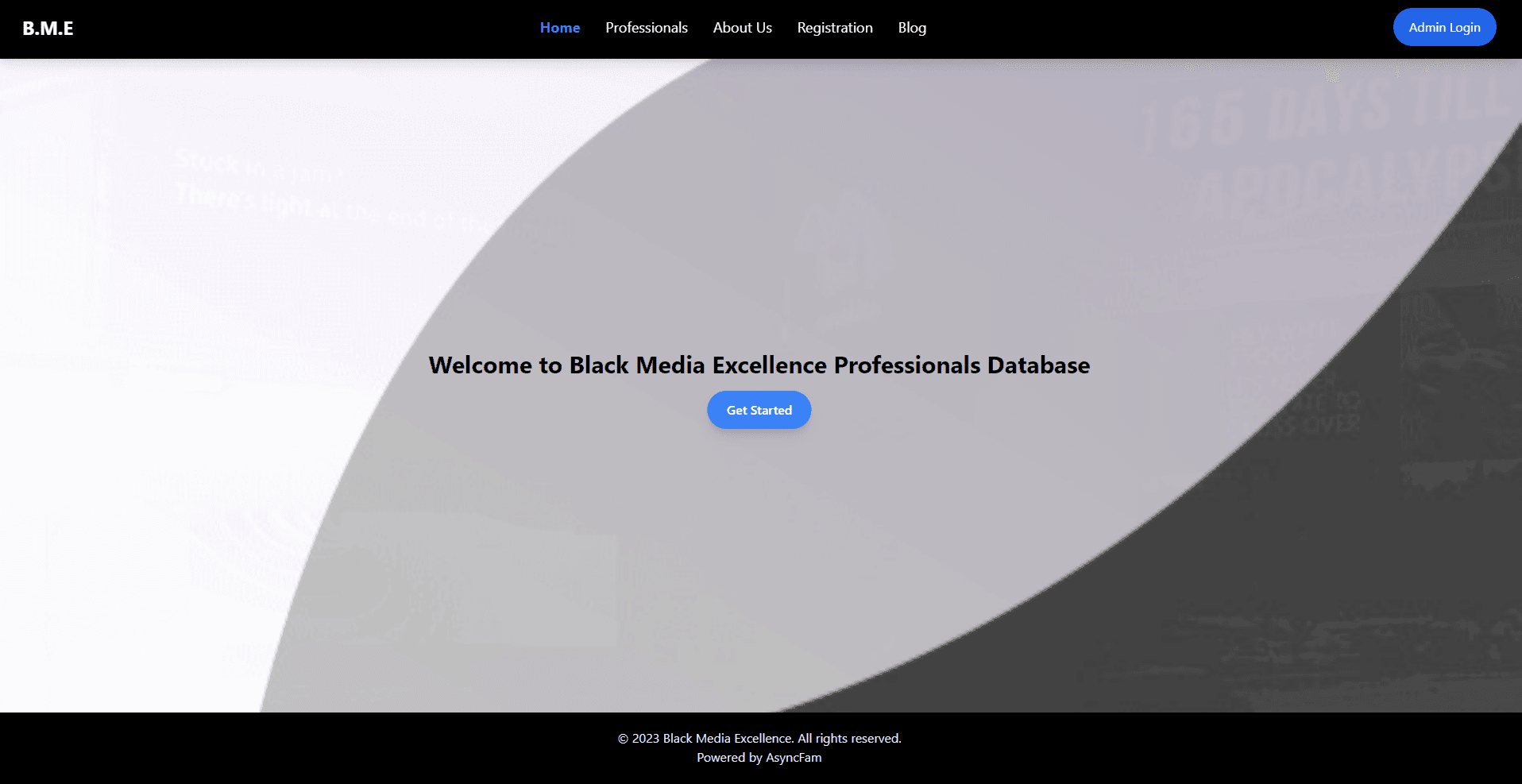Open Registration from the navbar
1522x784 pixels.
(x=834, y=27)
